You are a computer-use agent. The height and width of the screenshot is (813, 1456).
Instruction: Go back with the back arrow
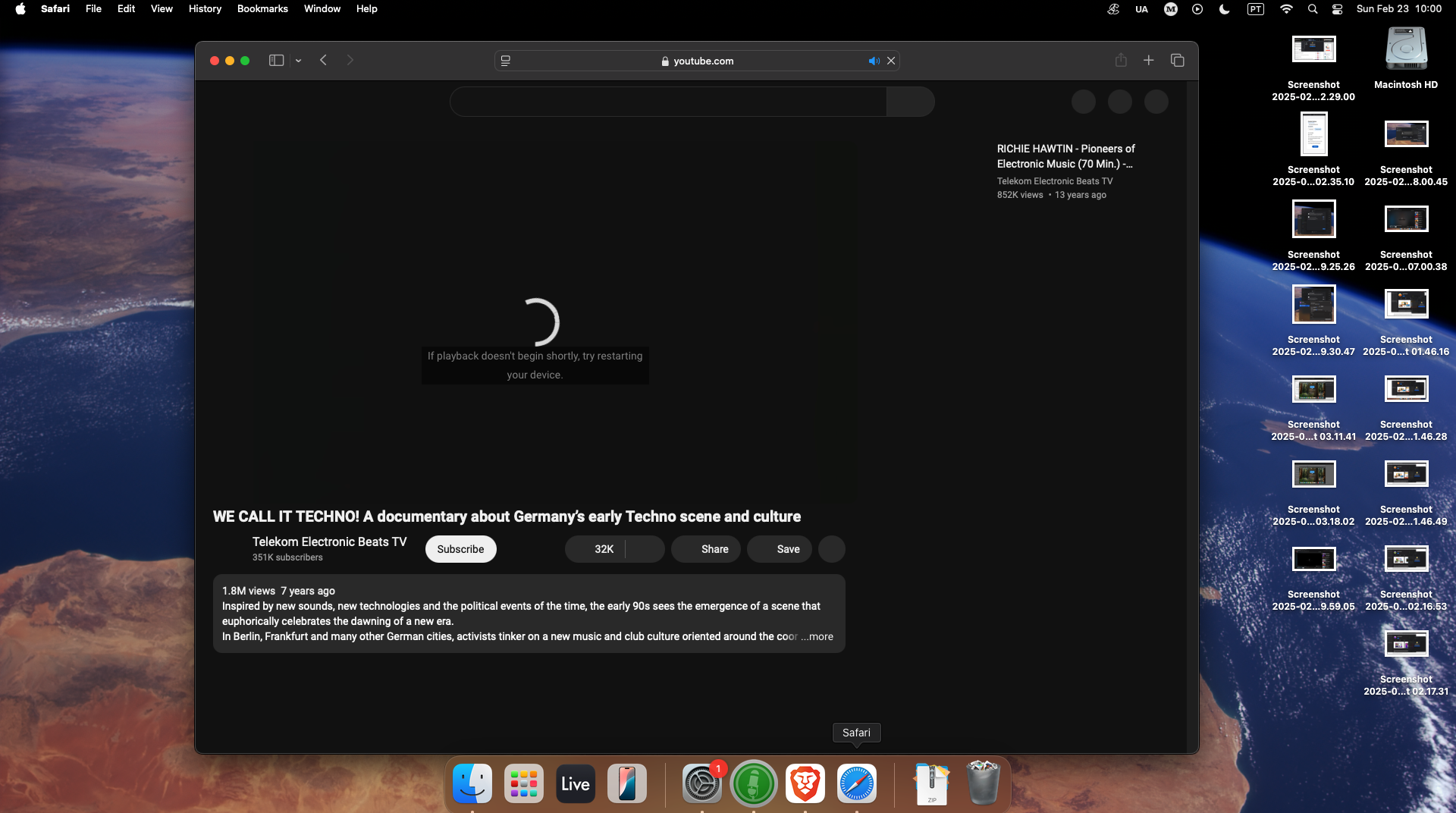[x=324, y=60]
